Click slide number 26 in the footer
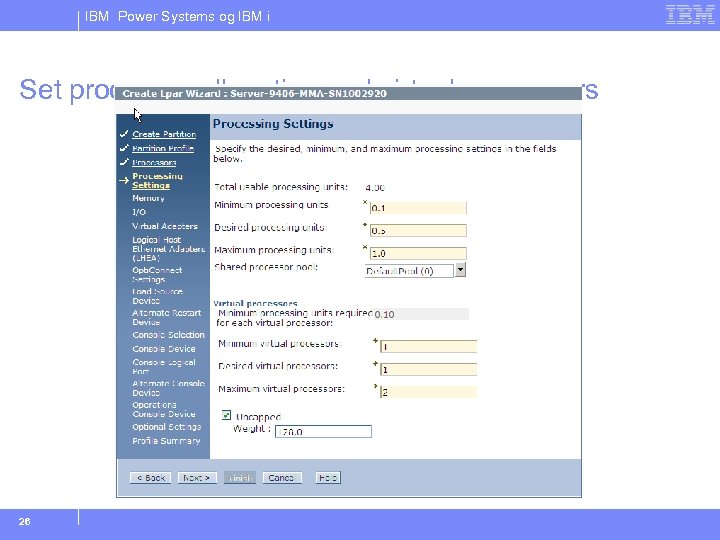This screenshot has height=540, width=720. tap(24, 521)
